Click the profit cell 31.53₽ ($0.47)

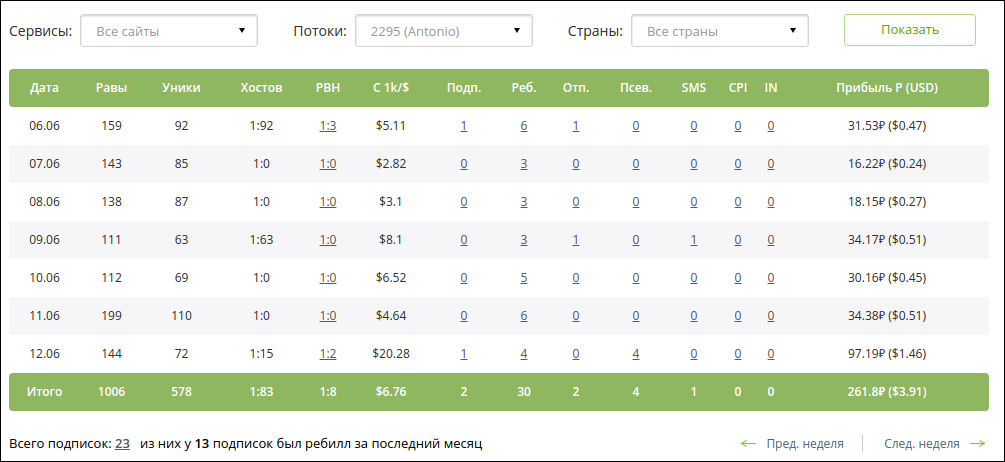tap(887, 126)
